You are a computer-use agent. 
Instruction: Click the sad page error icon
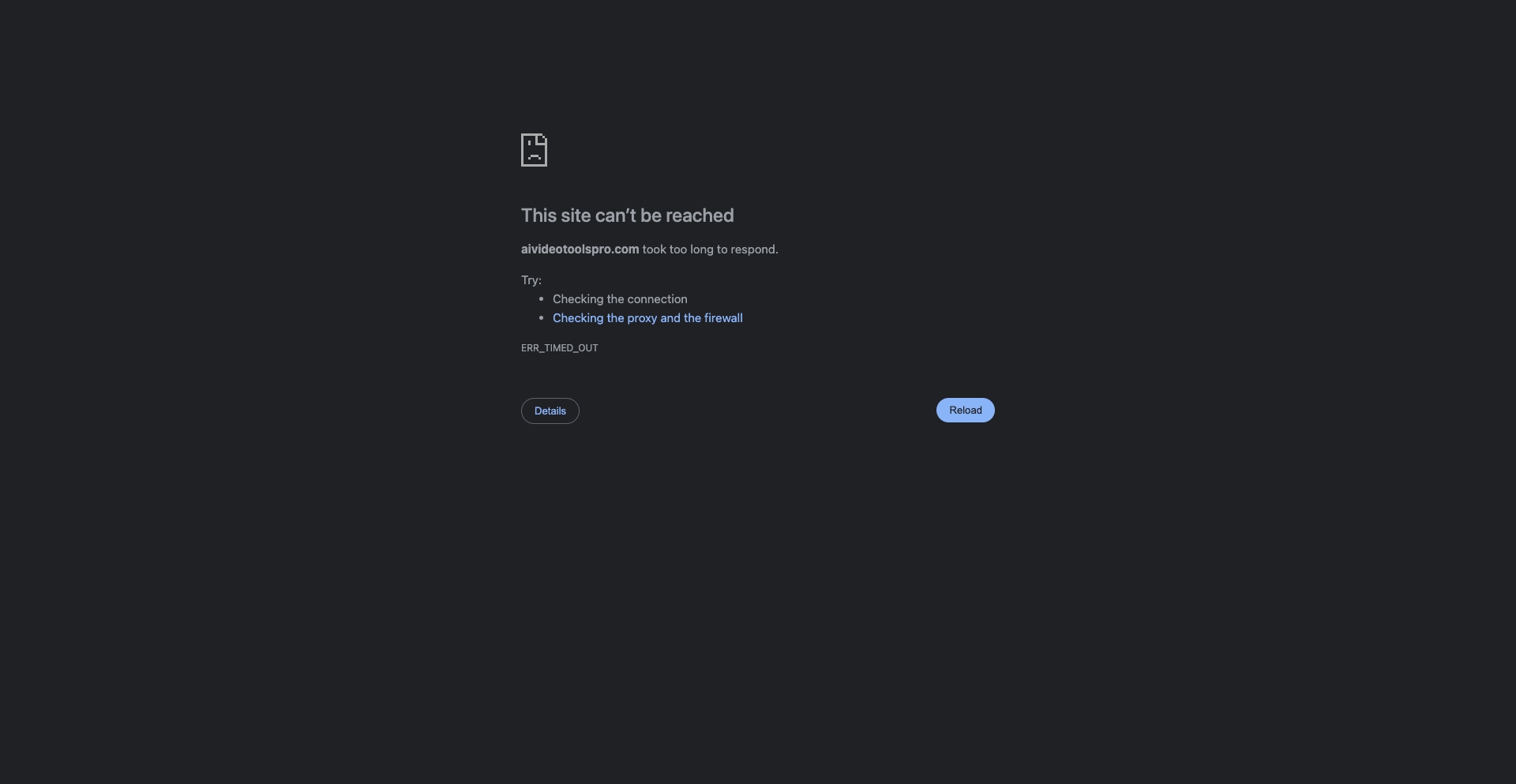[x=534, y=150]
